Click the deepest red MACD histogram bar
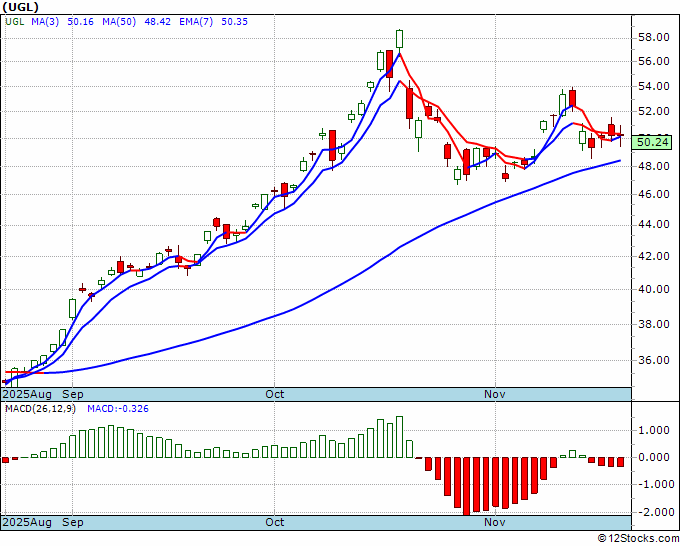 [467, 486]
